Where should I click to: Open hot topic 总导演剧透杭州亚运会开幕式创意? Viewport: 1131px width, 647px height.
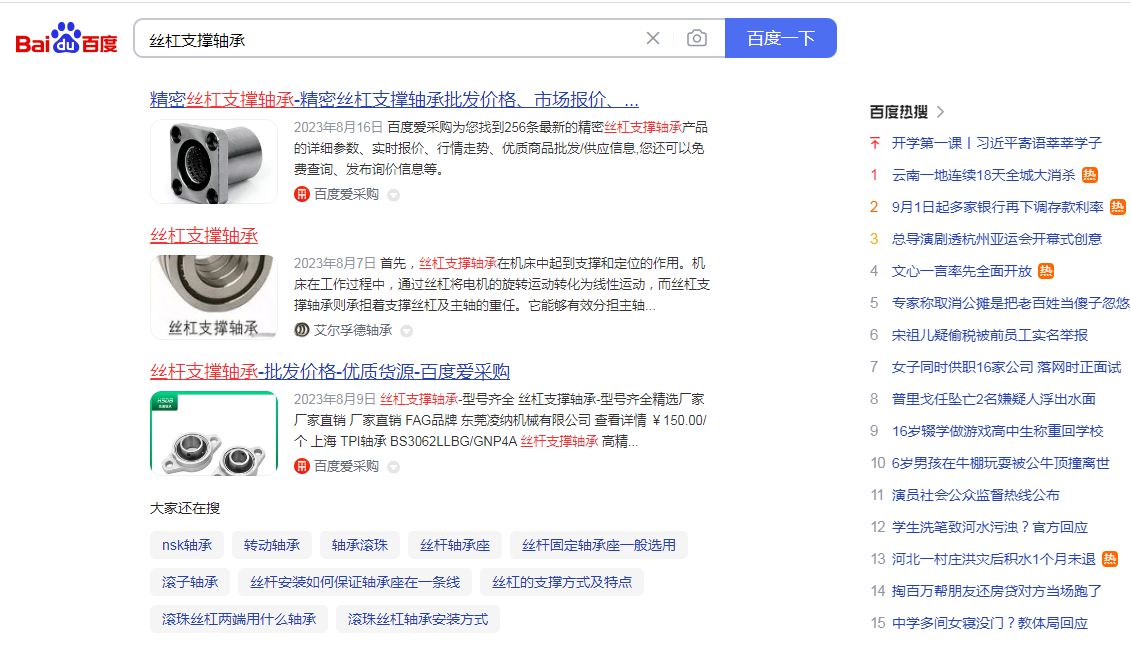997,239
